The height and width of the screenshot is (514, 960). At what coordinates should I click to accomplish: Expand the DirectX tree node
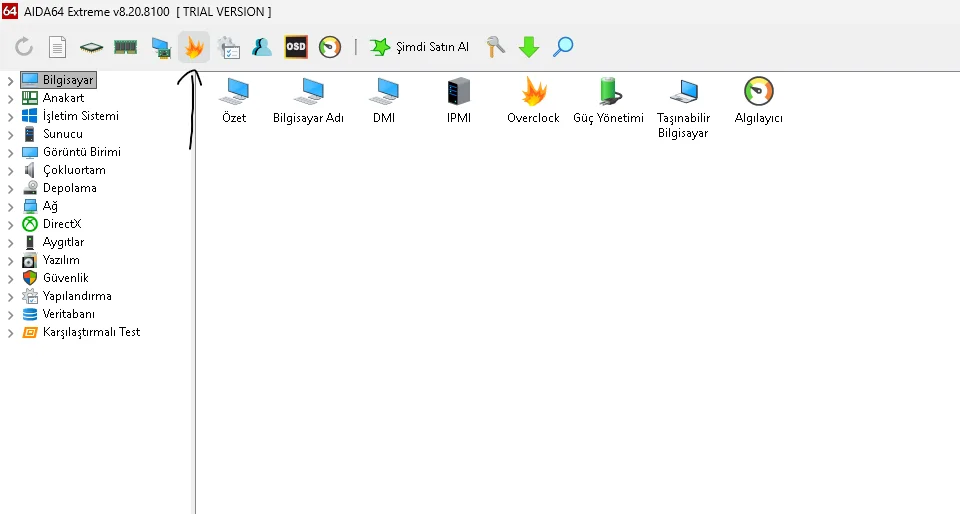pyautogui.click(x=10, y=225)
